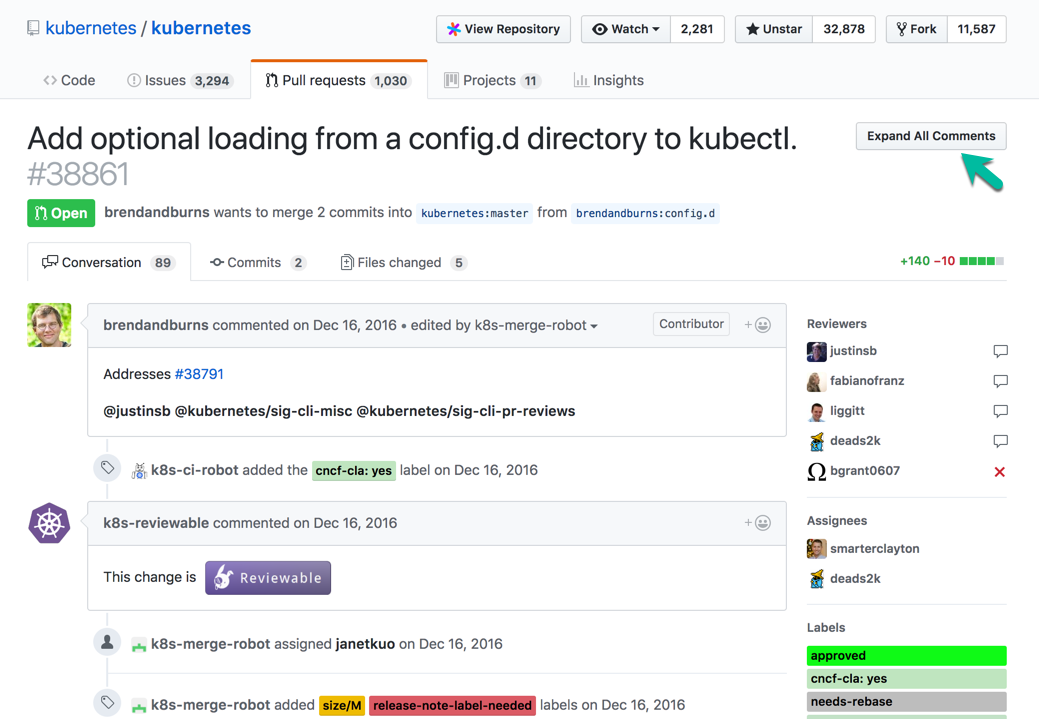Click the repository book icon
The width and height of the screenshot is (1039, 719).
(x=33, y=28)
